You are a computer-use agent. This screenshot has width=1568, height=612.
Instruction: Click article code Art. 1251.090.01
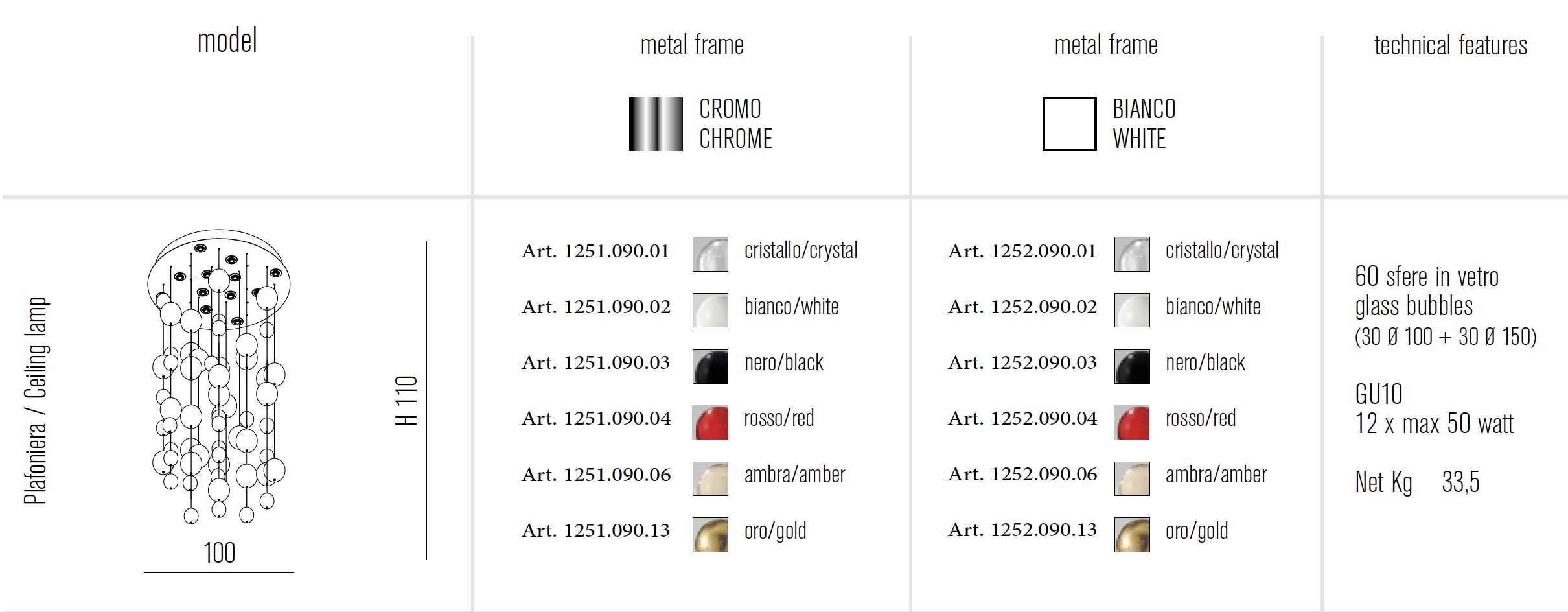point(595,251)
